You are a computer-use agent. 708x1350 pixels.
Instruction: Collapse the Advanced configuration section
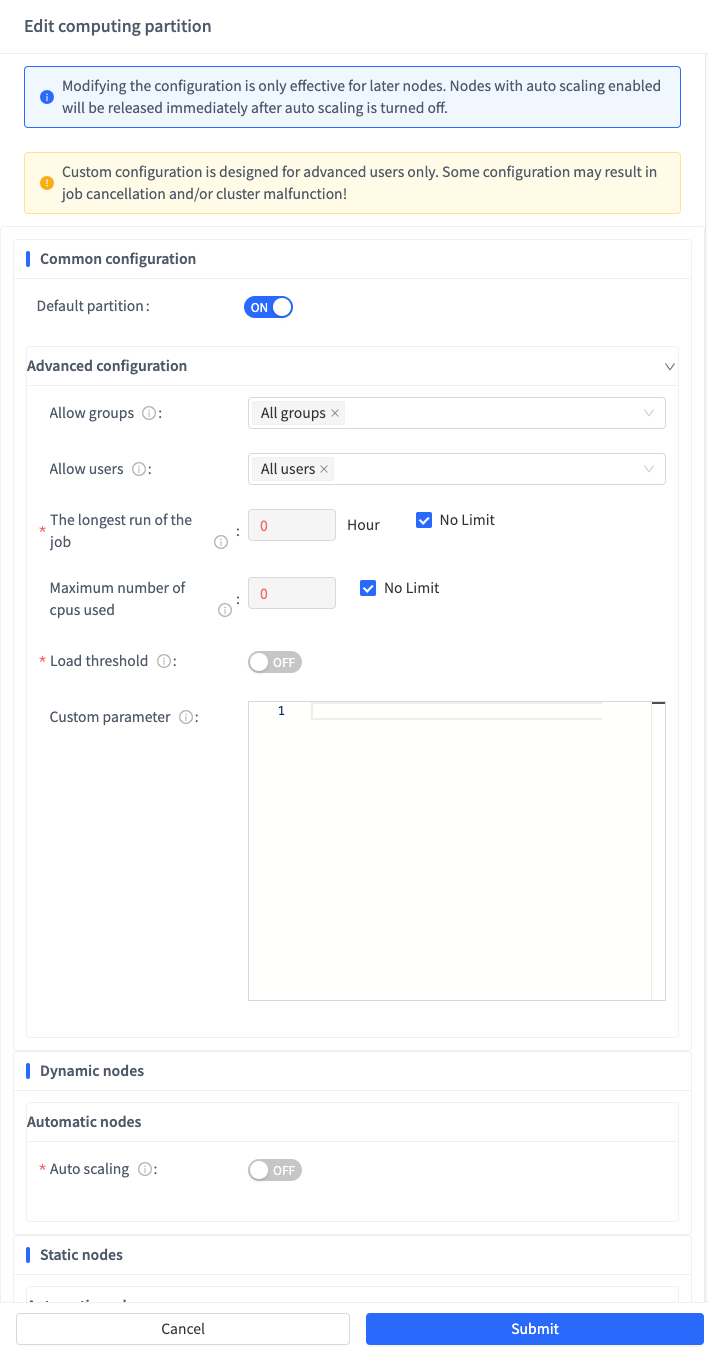tap(670, 367)
